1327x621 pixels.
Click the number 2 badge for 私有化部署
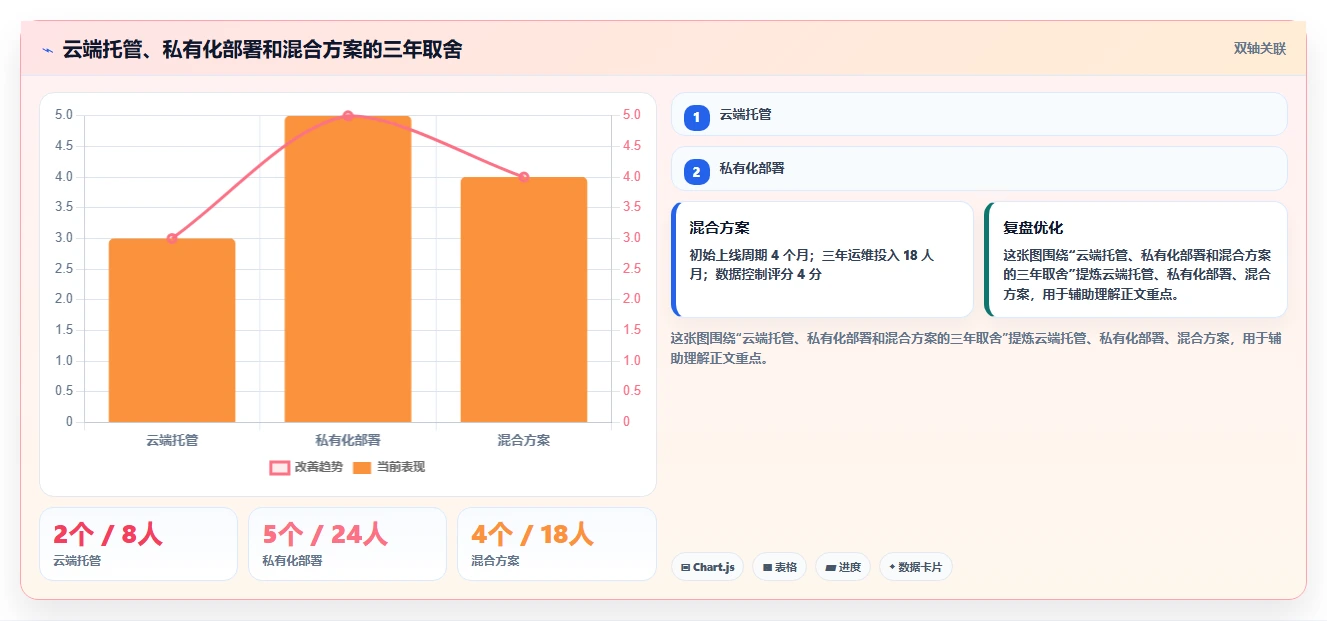click(697, 171)
